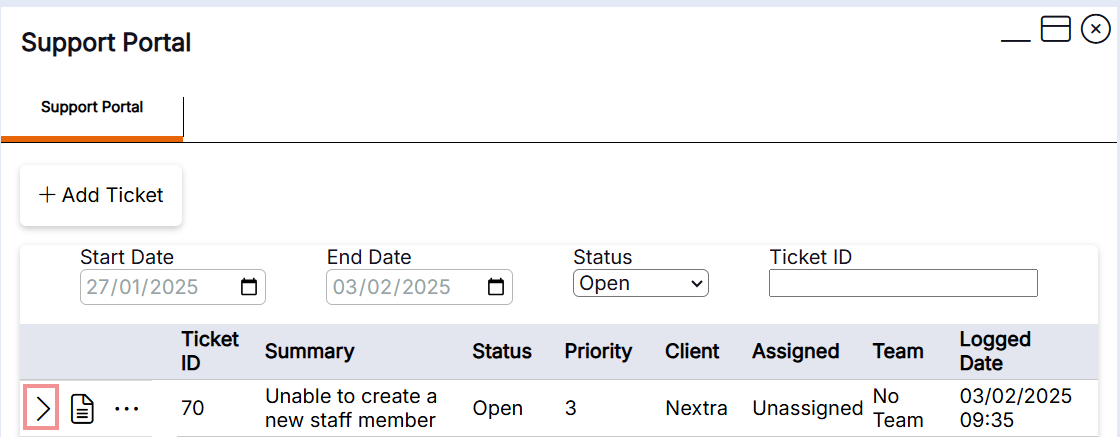Click the Assigned column header
This screenshot has width=1120, height=437.
(795, 351)
